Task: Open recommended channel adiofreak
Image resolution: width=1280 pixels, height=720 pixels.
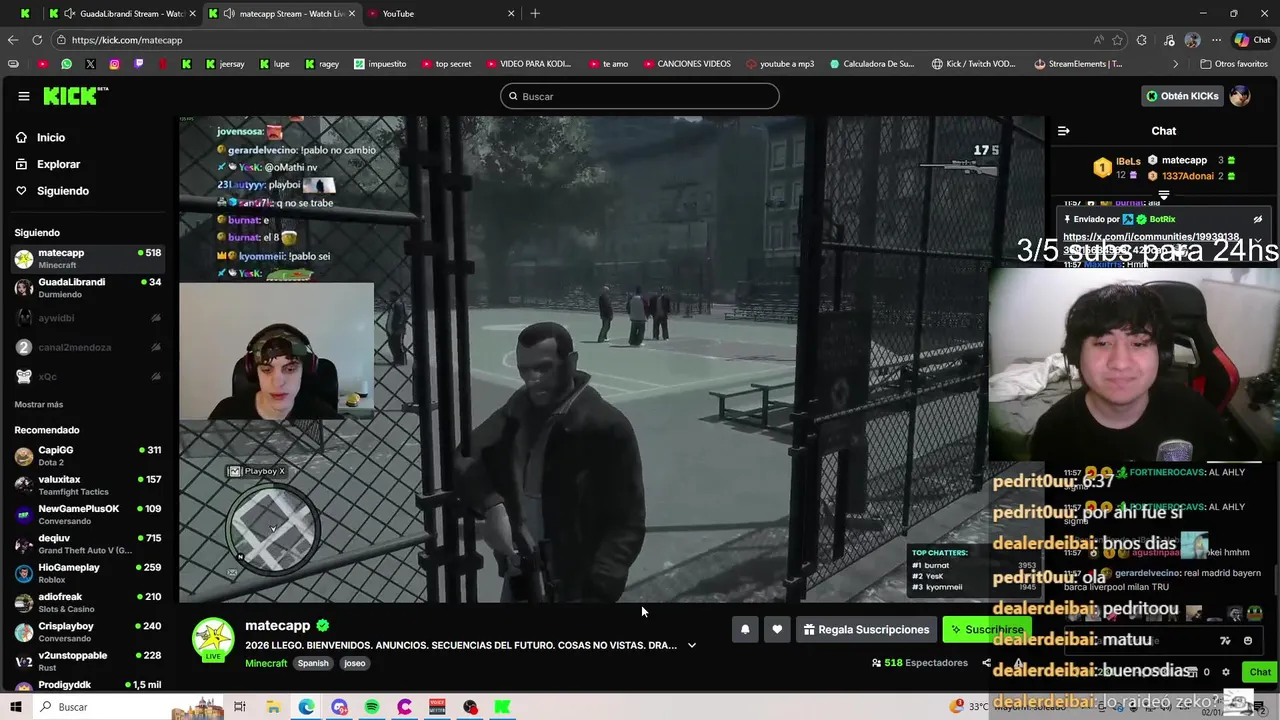Action: click(x=88, y=602)
